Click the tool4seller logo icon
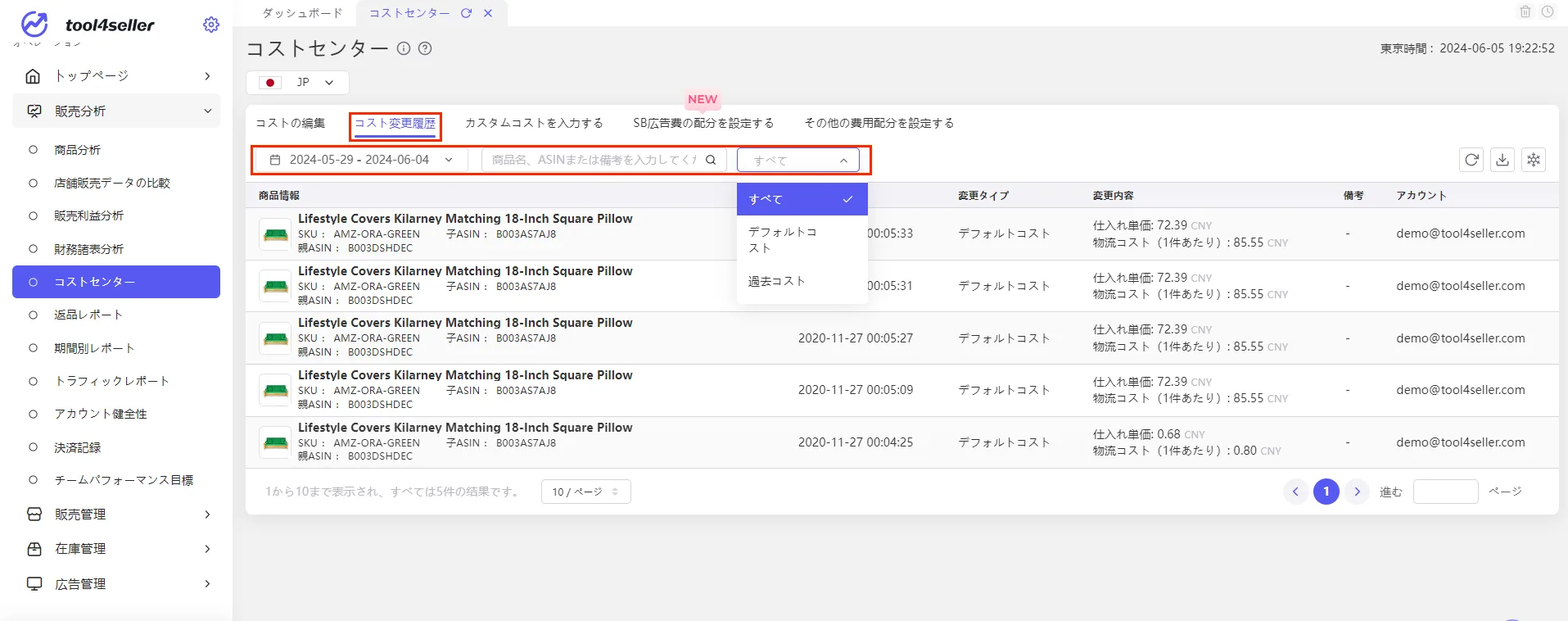This screenshot has height=621, width=1568. point(34,25)
